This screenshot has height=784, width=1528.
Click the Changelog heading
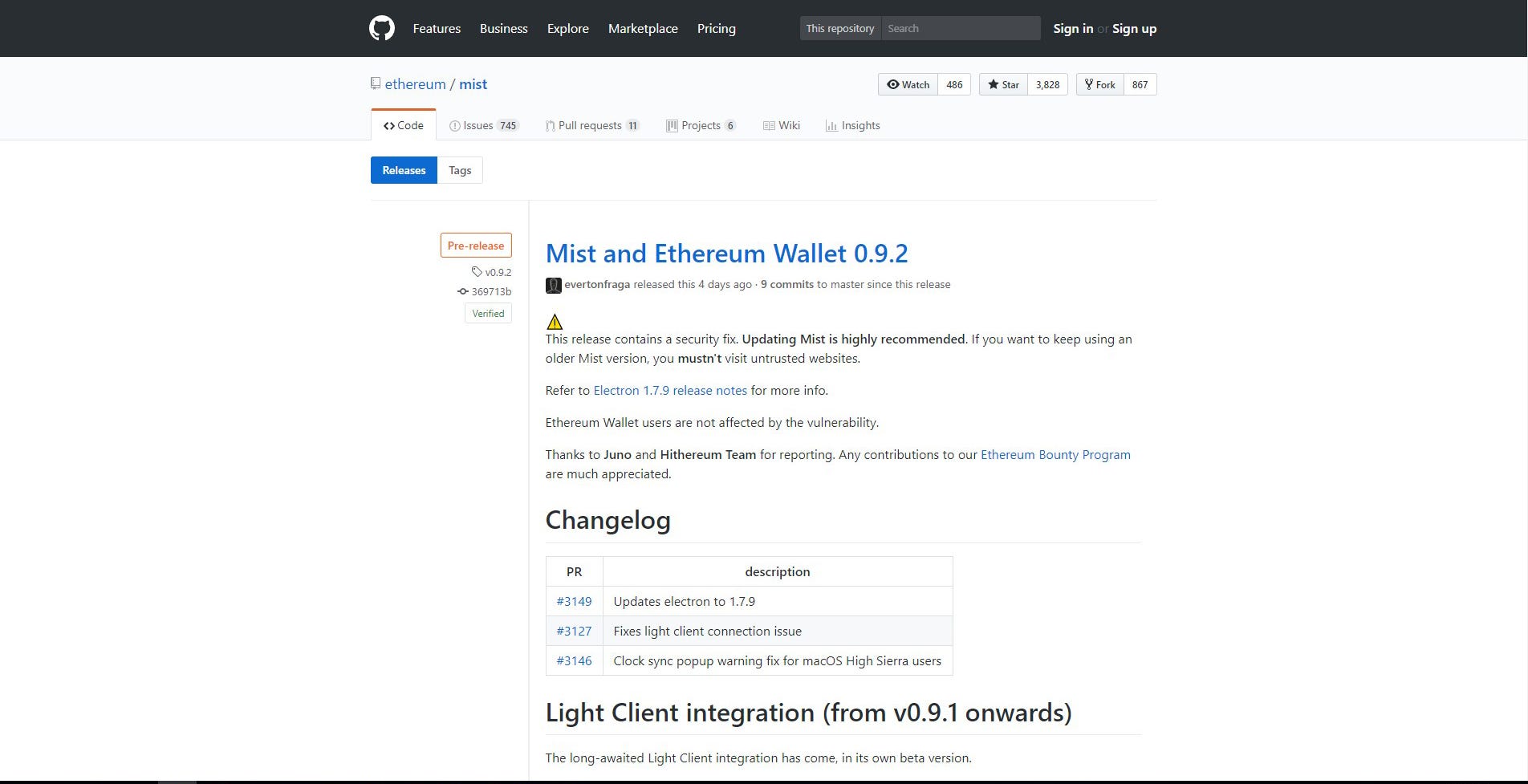[x=608, y=520]
